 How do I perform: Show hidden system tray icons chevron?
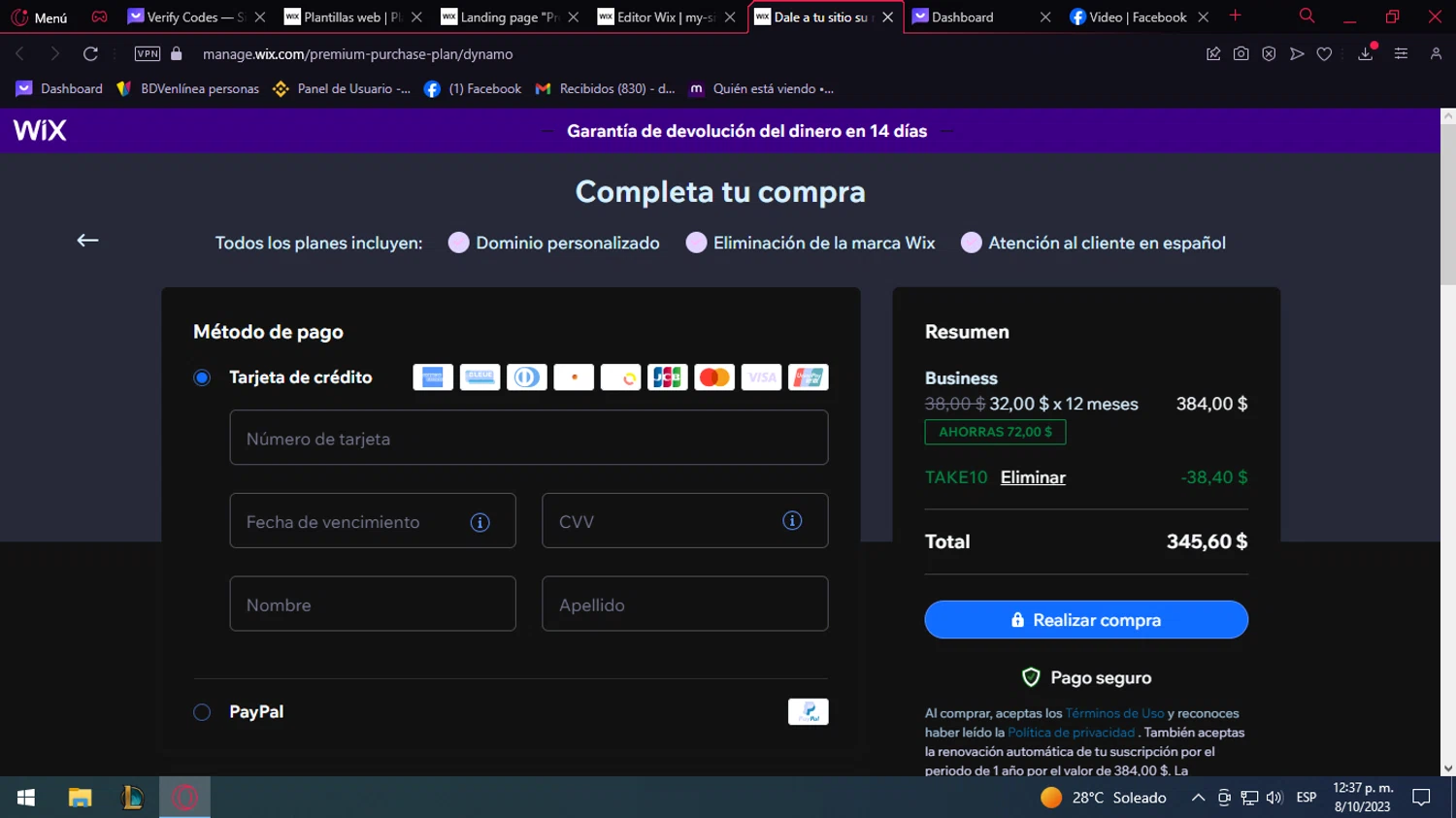[1198, 798]
